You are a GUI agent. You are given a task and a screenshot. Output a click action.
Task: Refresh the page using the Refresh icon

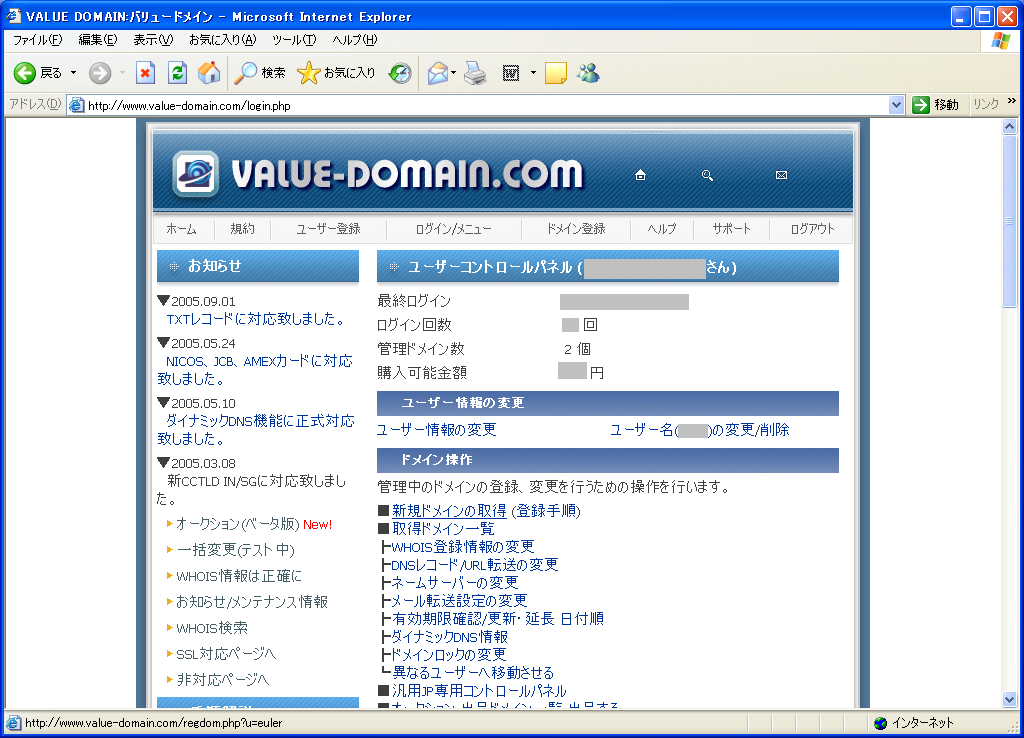177,73
